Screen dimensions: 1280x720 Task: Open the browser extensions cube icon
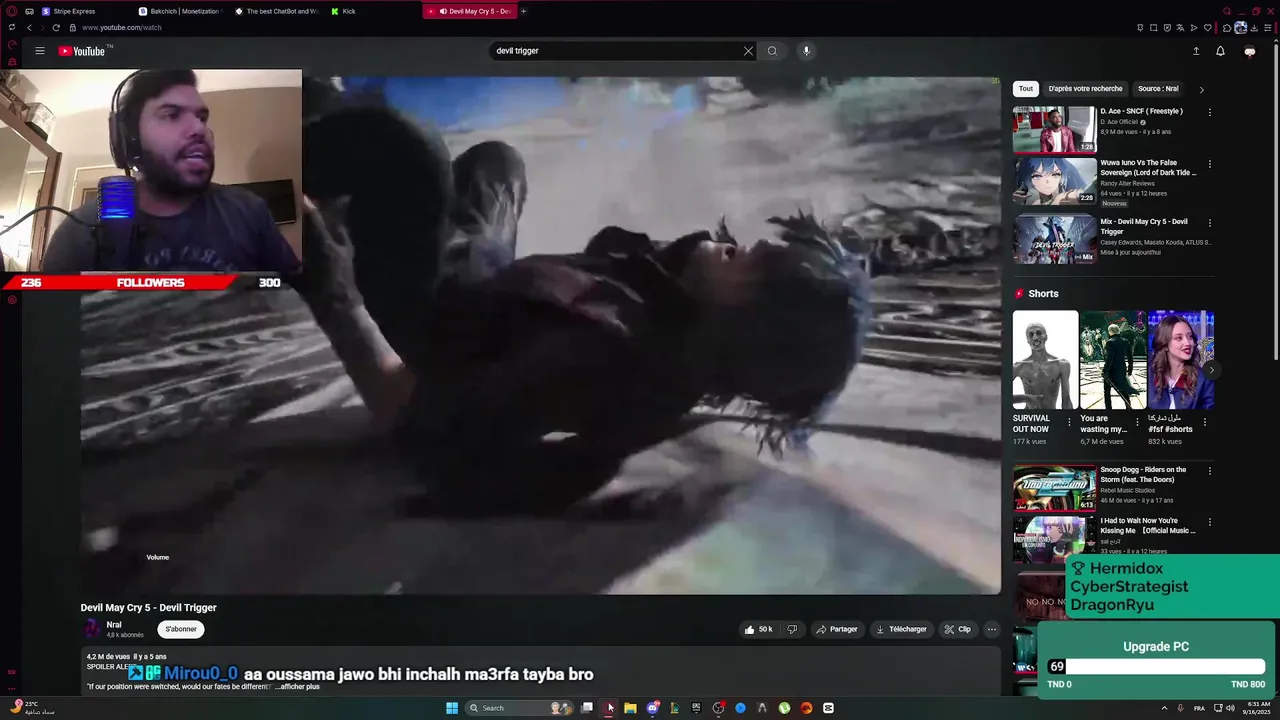tap(1227, 28)
